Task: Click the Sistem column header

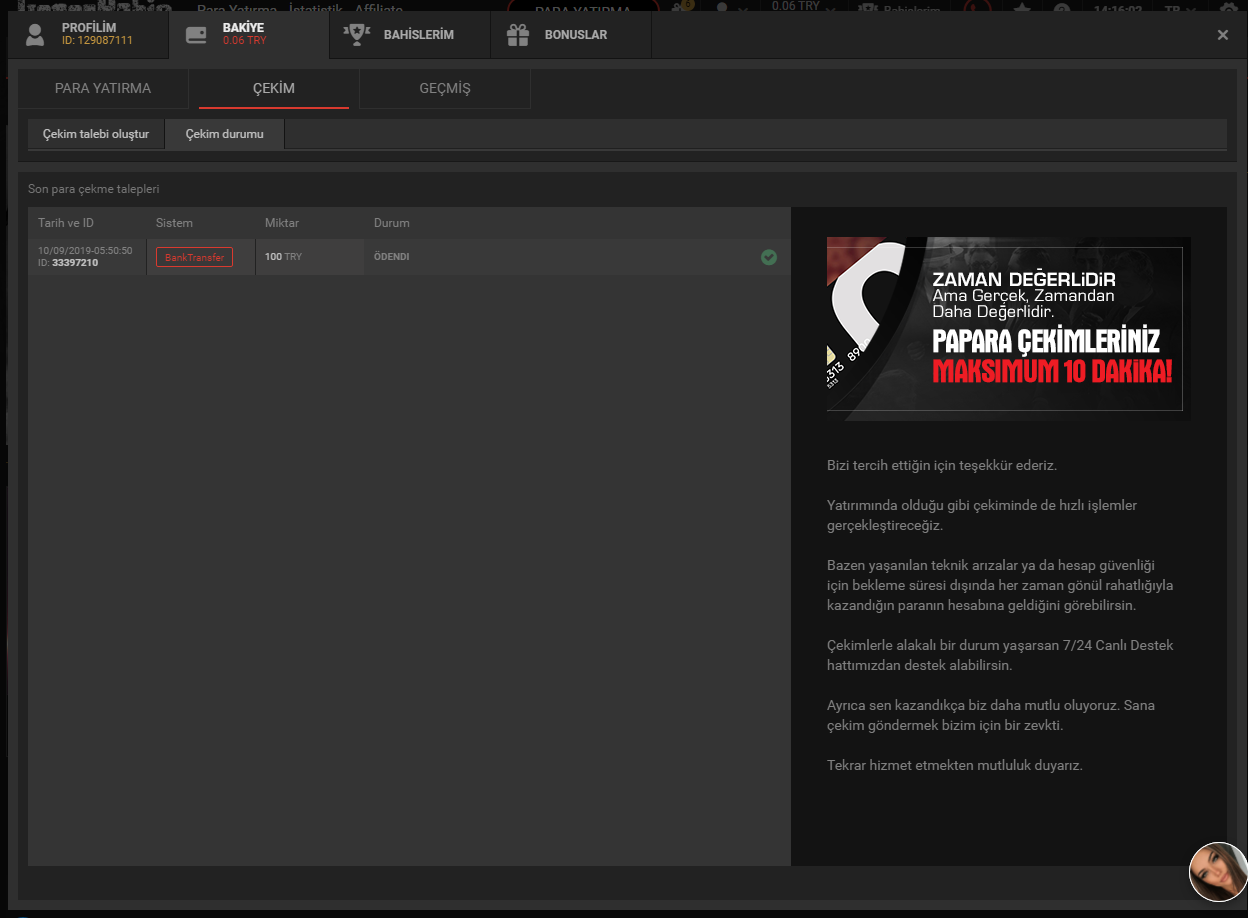Action: tap(174, 223)
